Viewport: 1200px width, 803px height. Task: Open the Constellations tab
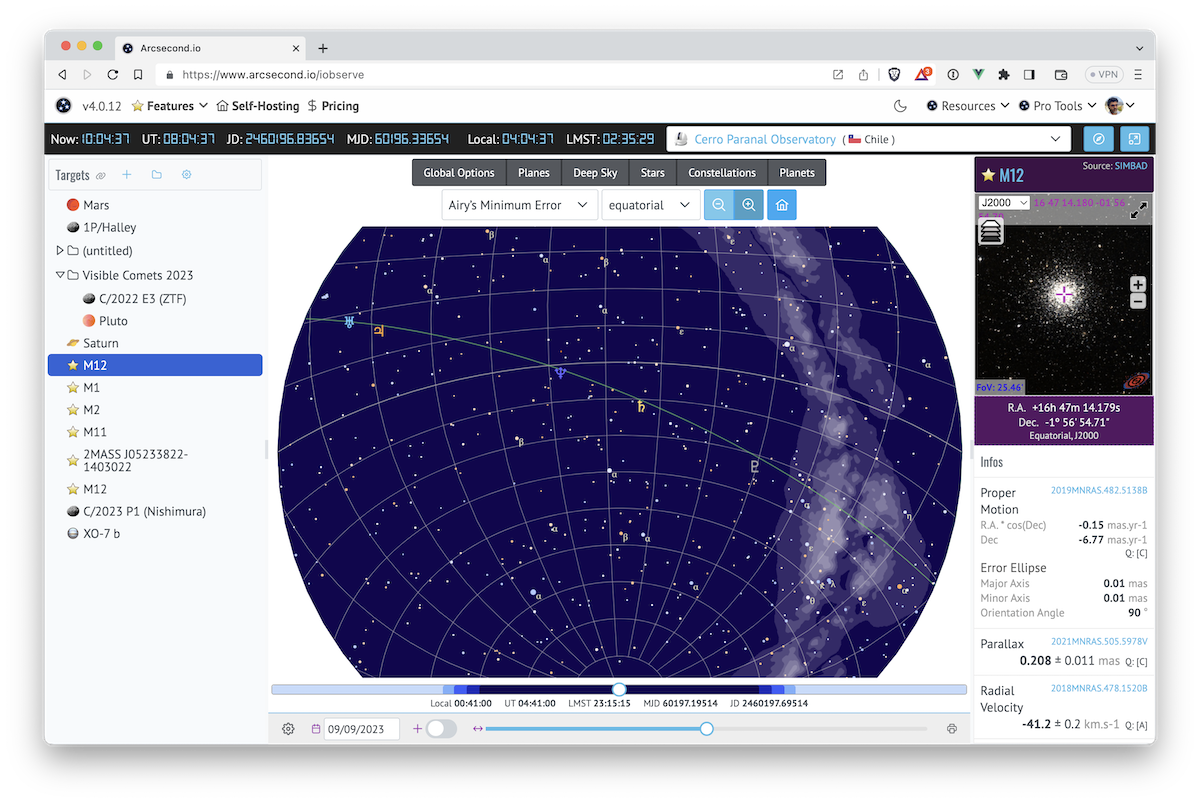point(722,173)
